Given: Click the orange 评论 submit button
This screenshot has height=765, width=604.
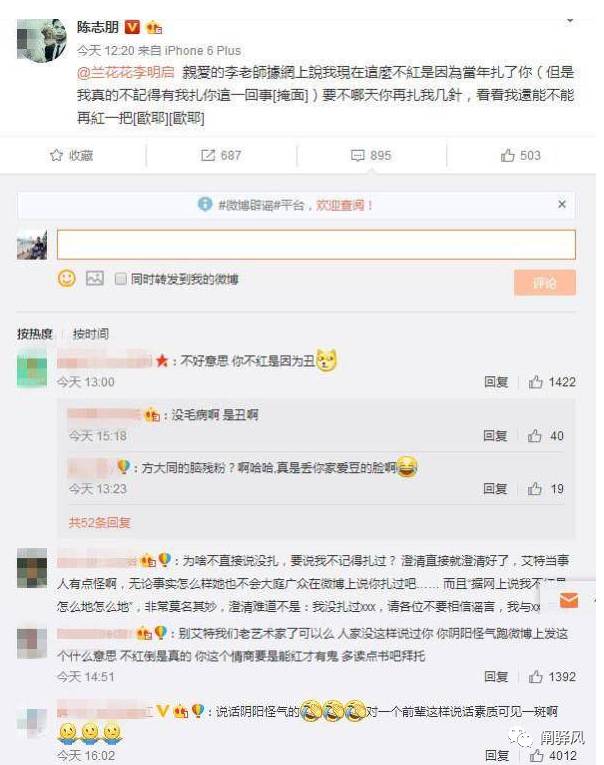Looking at the screenshot, I should click(544, 283).
